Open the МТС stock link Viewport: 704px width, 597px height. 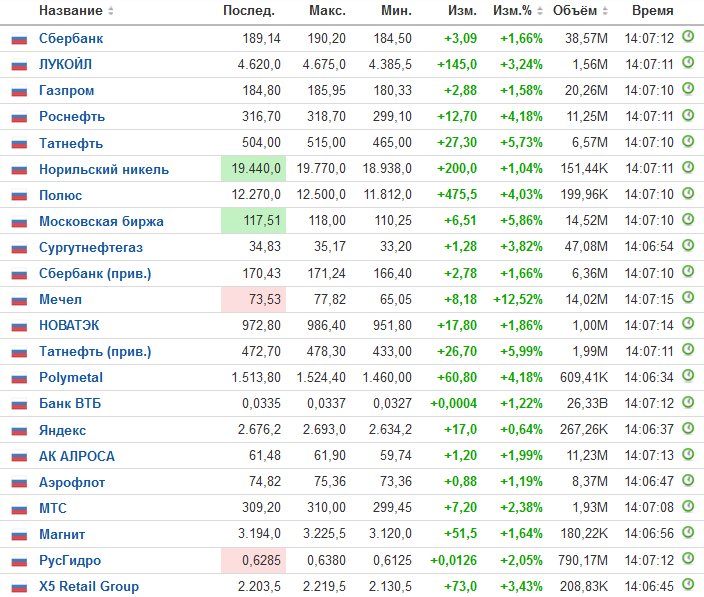tap(53, 508)
